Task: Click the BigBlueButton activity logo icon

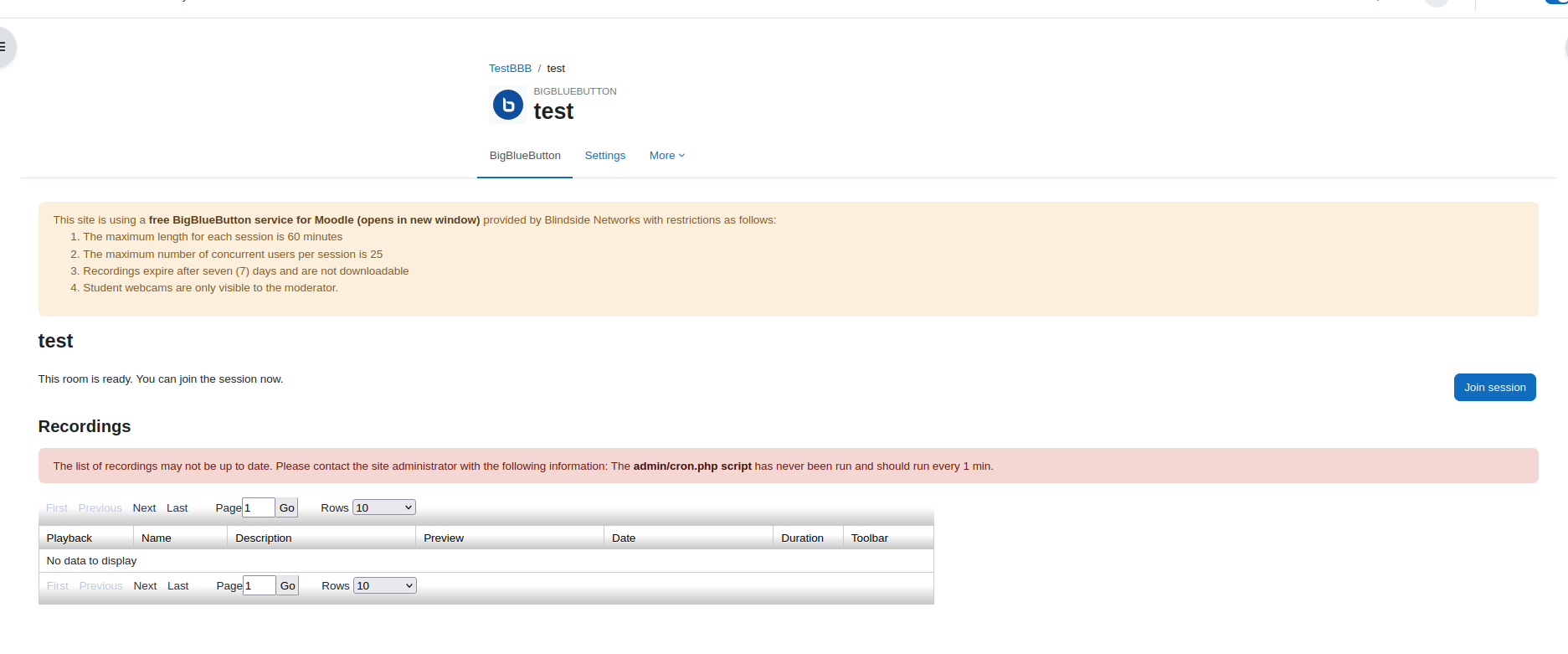Action: (508, 105)
